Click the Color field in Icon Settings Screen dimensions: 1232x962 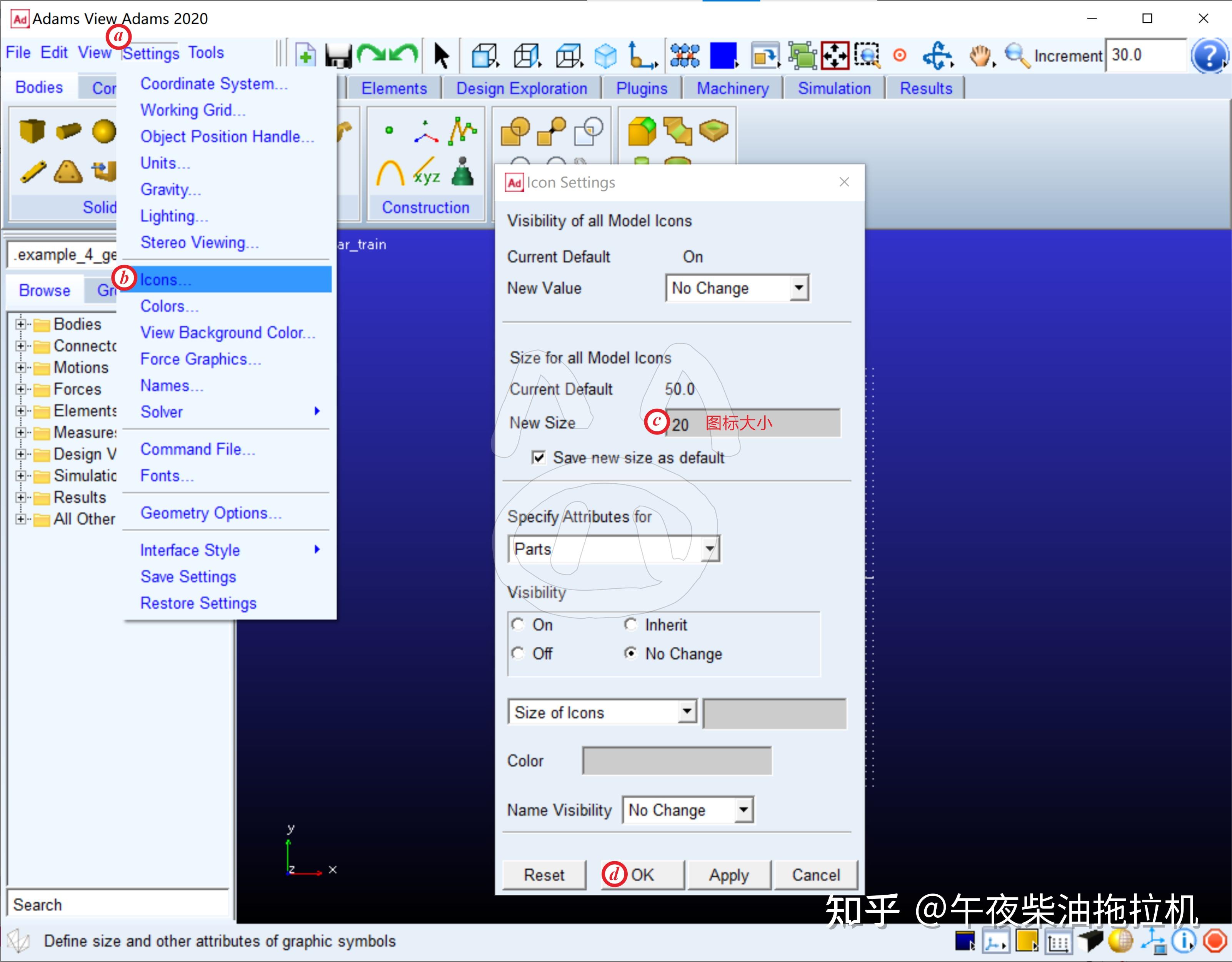(x=677, y=761)
